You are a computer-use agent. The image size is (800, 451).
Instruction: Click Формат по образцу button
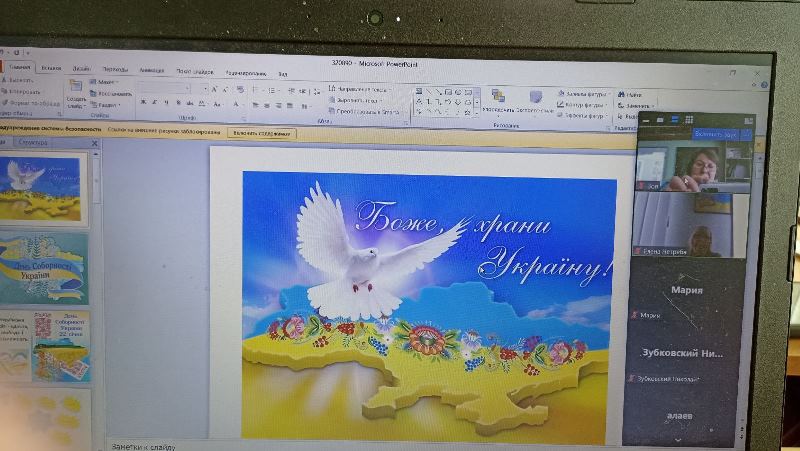pos(31,103)
